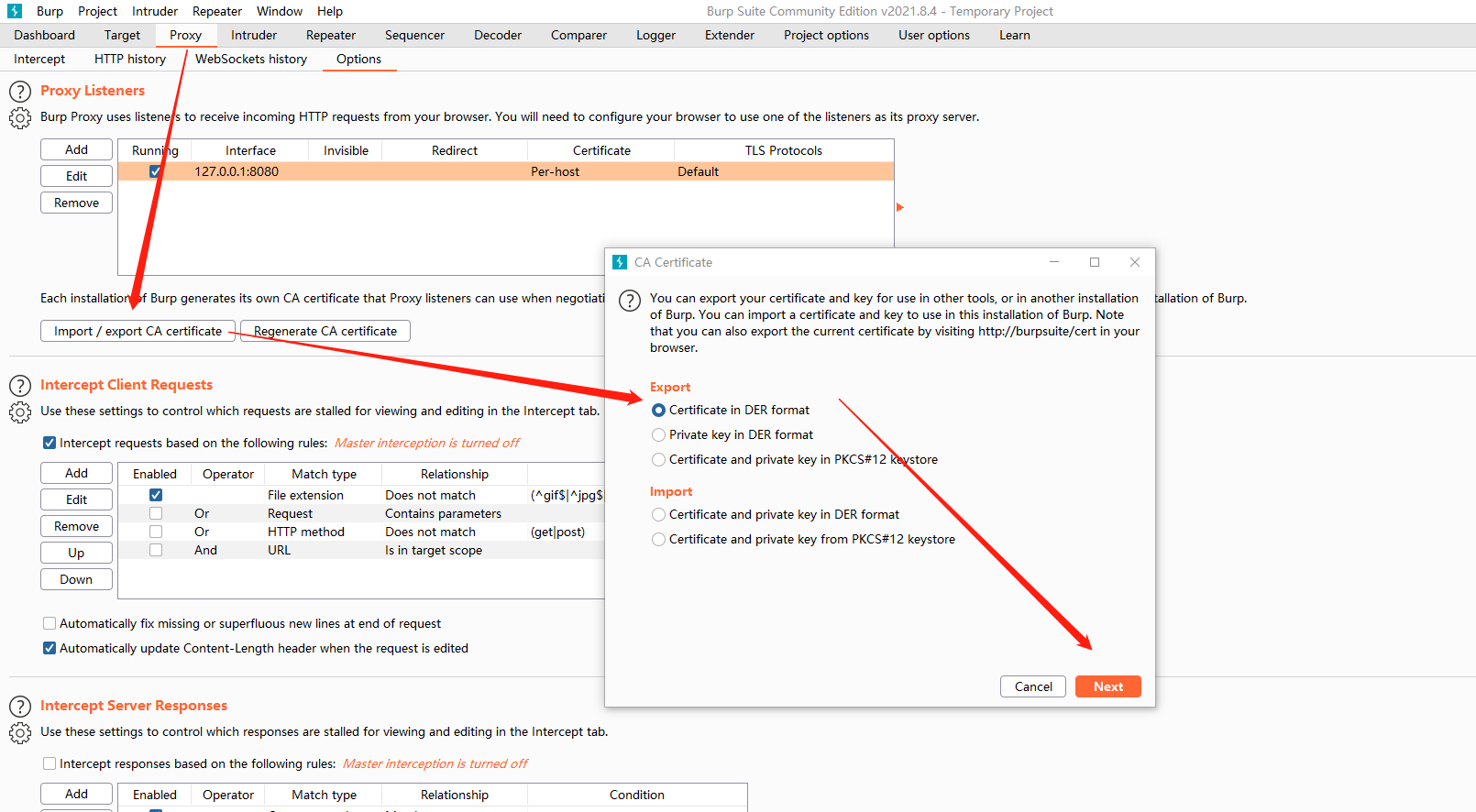
Task: Switch to the Extender tab
Action: (730, 35)
